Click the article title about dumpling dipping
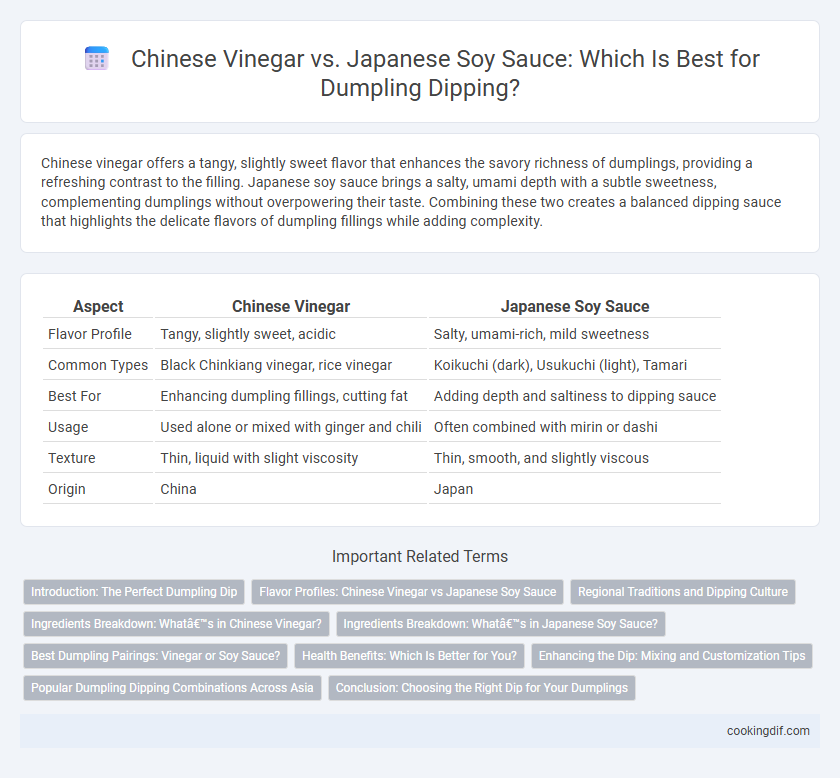Viewport: 840px width, 778px height. point(445,73)
